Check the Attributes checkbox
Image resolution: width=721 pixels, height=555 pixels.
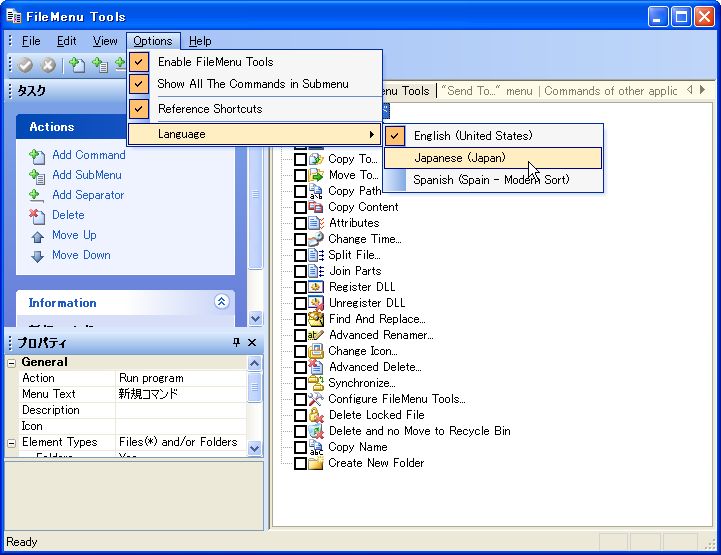(300, 223)
